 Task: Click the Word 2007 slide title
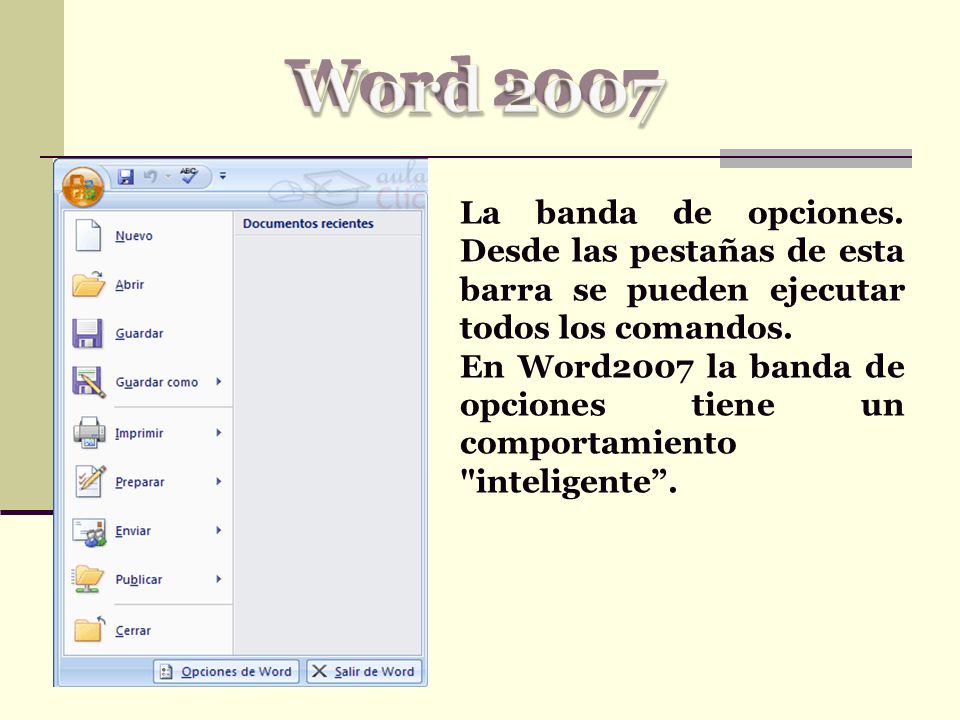477,91
